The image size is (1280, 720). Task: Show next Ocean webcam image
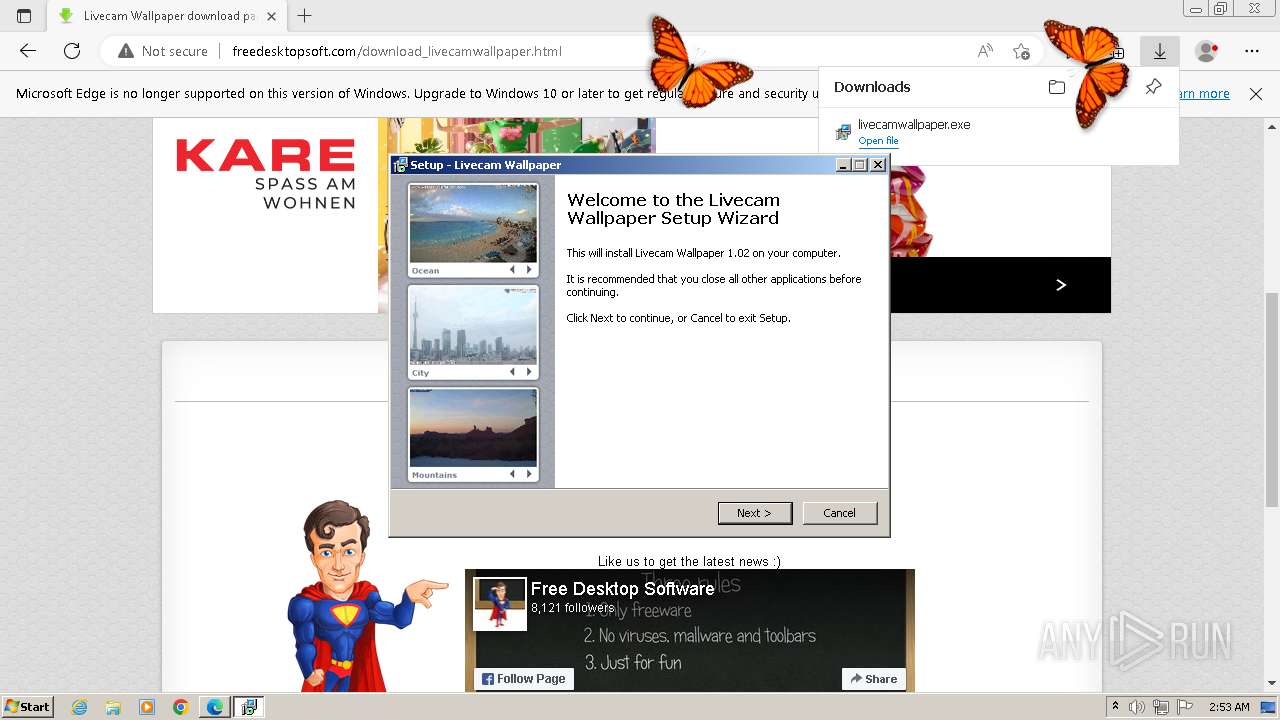pyautogui.click(x=529, y=270)
